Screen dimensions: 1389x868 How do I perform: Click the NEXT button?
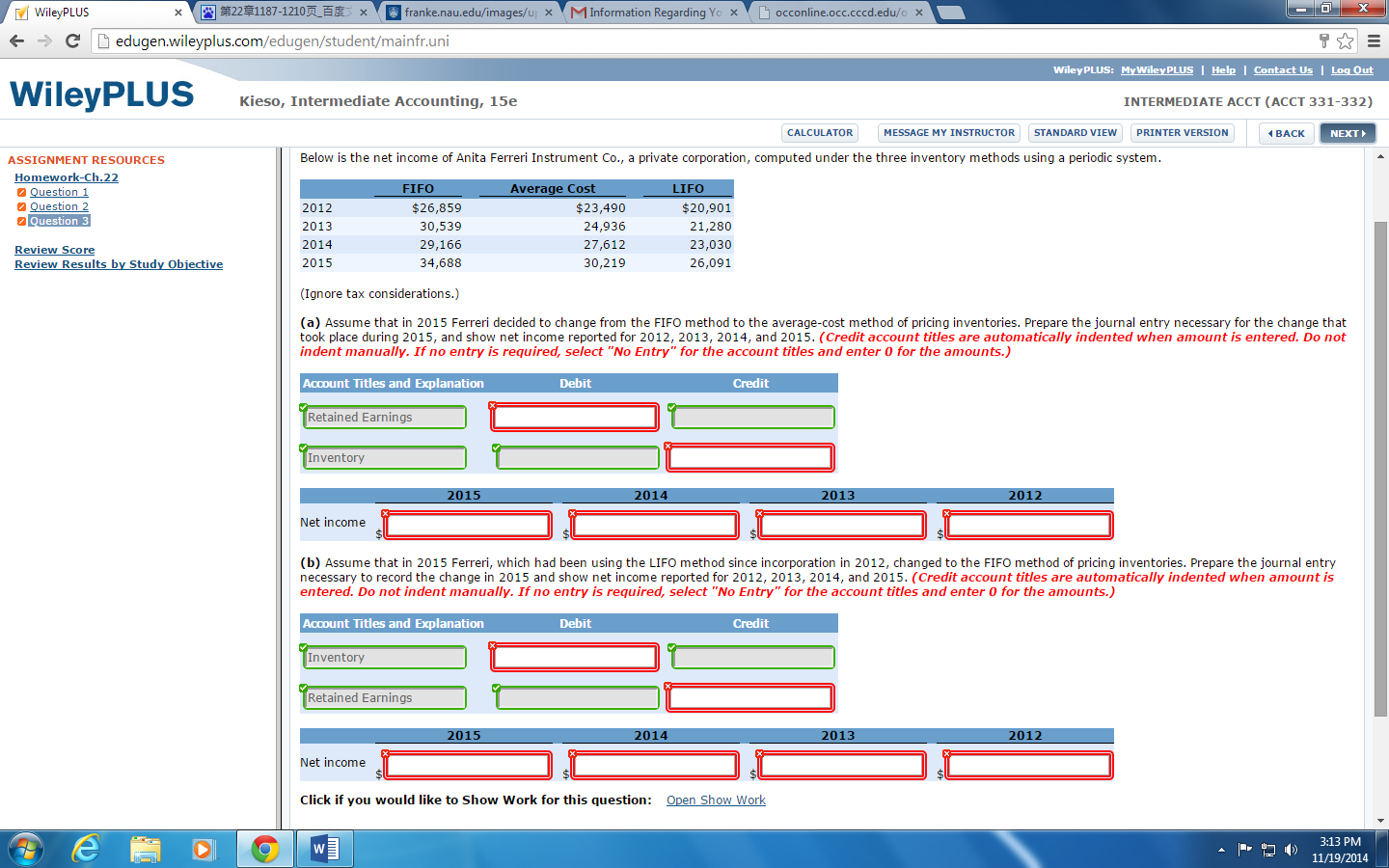point(1348,134)
